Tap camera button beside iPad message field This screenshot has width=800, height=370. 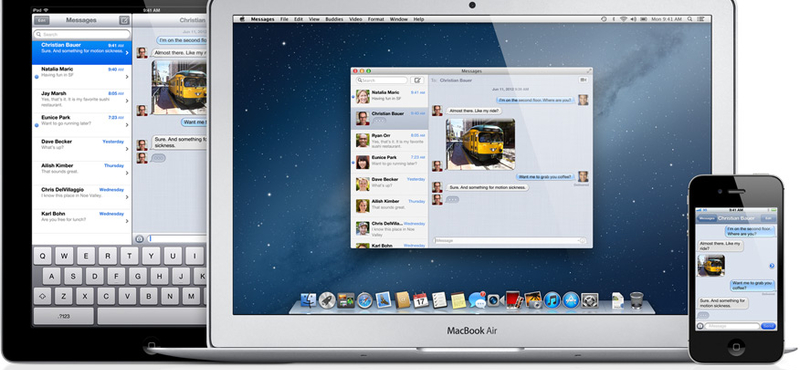pyautogui.click(x=139, y=238)
